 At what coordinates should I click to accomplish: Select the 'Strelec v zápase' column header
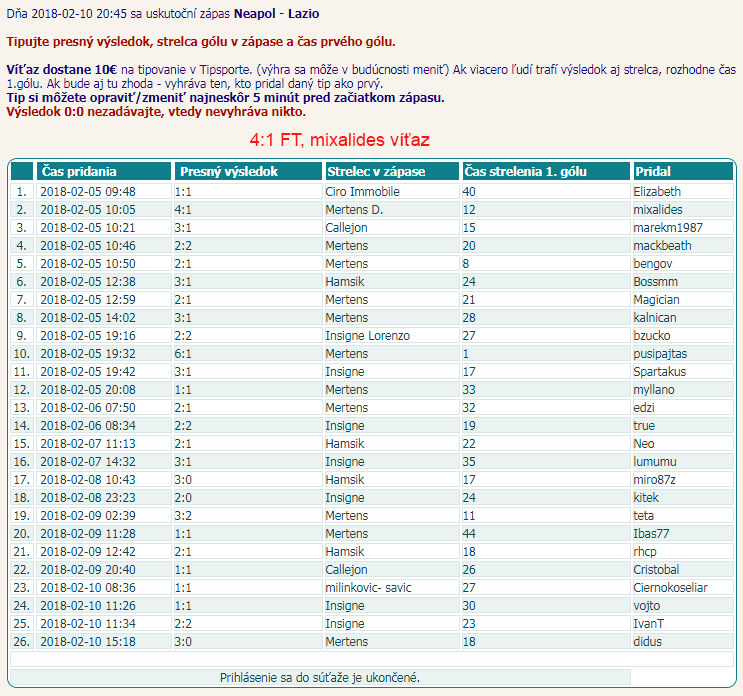pyautogui.click(x=376, y=171)
